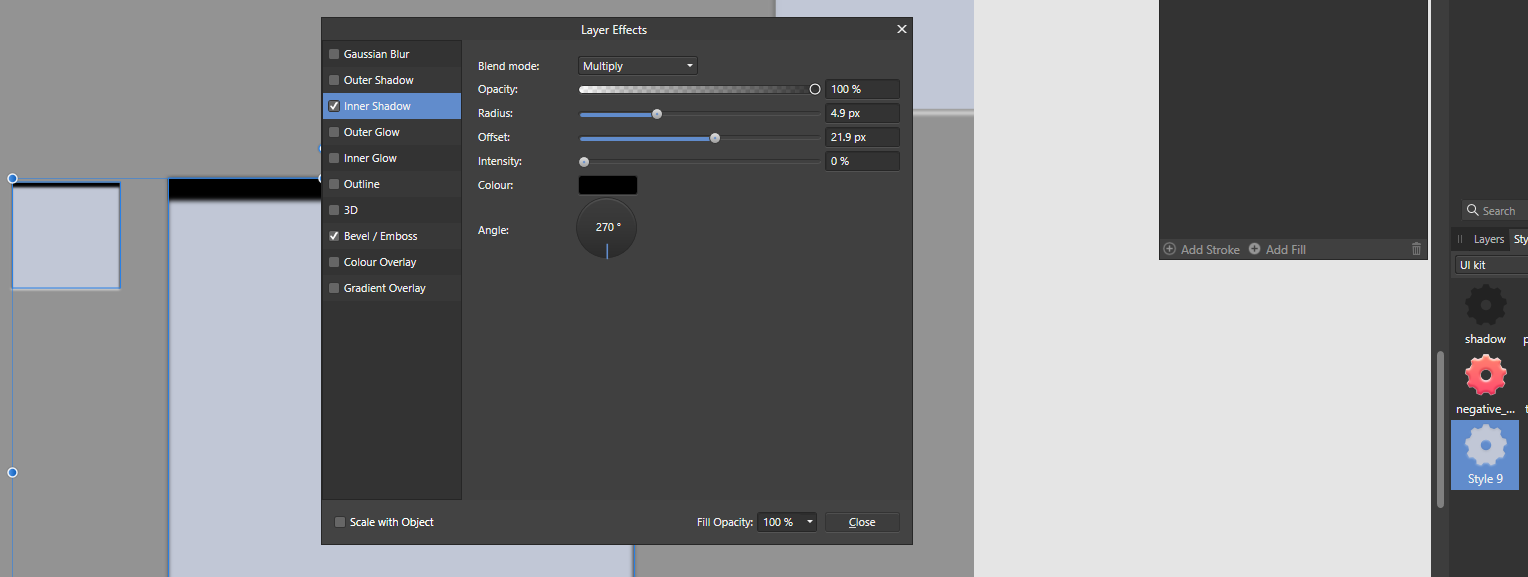This screenshot has height=577, width=1528.
Task: Click the Intensity slider handle
Action: [584, 161]
